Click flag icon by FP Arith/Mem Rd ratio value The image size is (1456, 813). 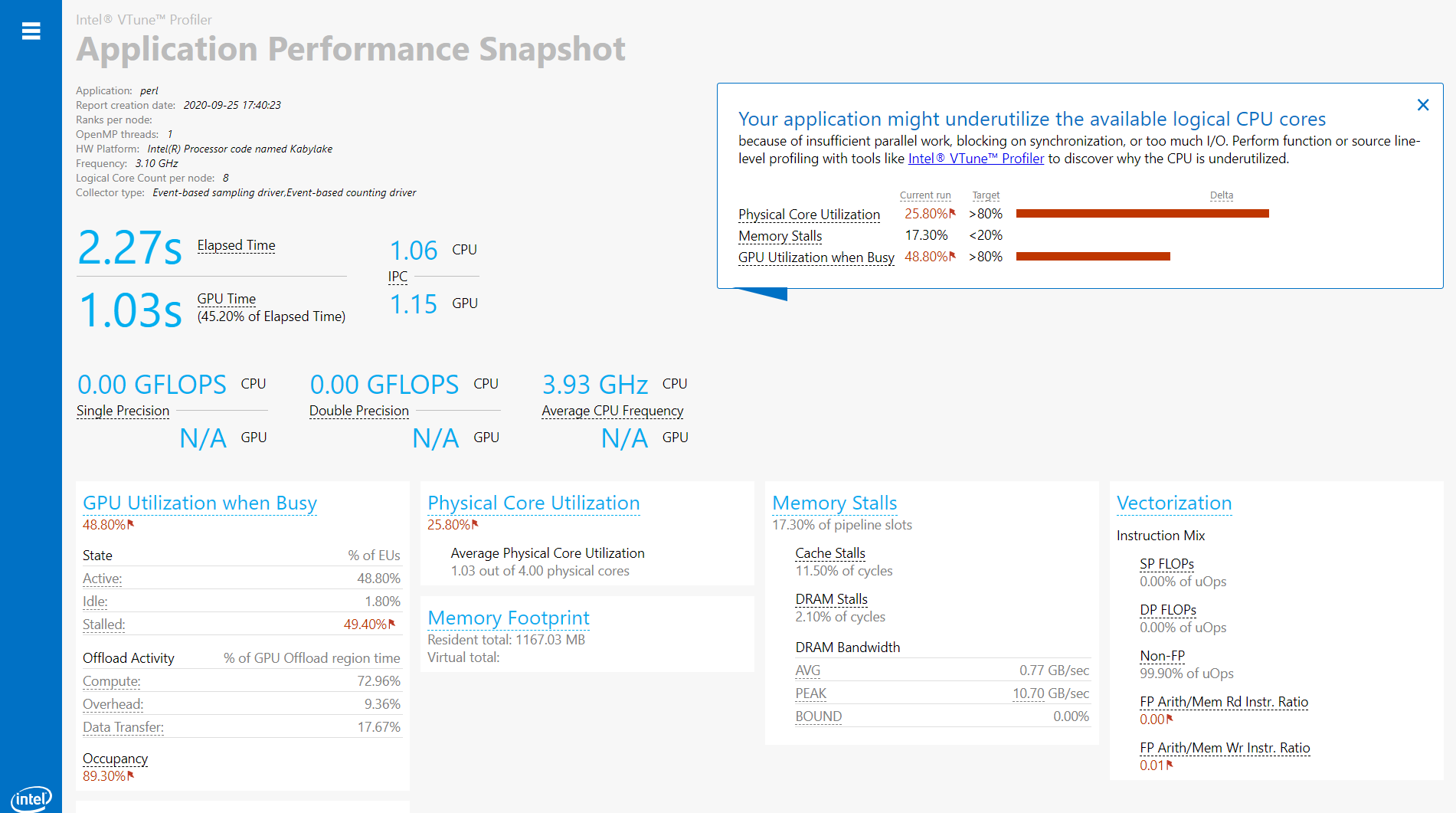point(1170,719)
